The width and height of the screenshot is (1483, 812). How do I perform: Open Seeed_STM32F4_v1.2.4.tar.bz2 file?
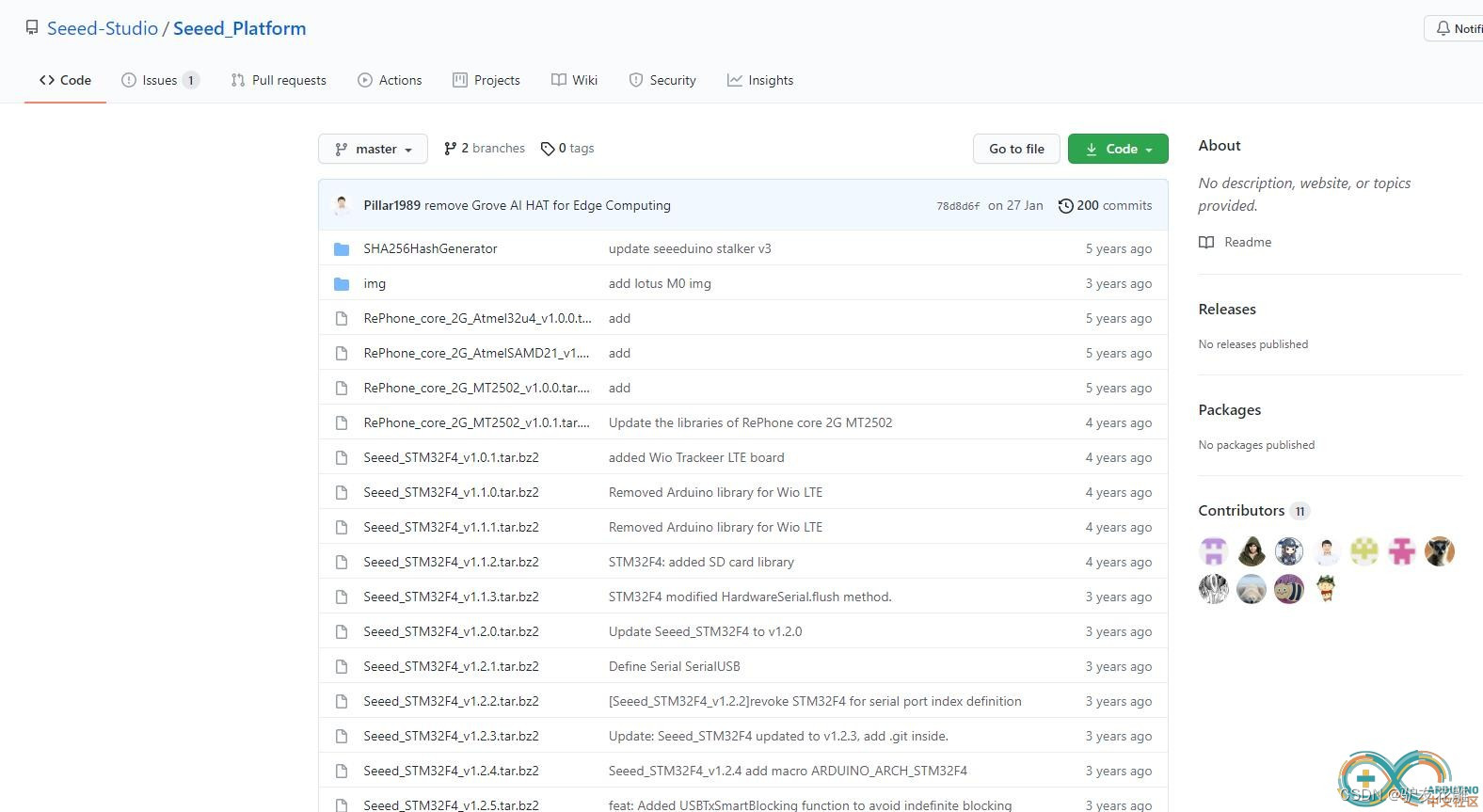pos(451,771)
